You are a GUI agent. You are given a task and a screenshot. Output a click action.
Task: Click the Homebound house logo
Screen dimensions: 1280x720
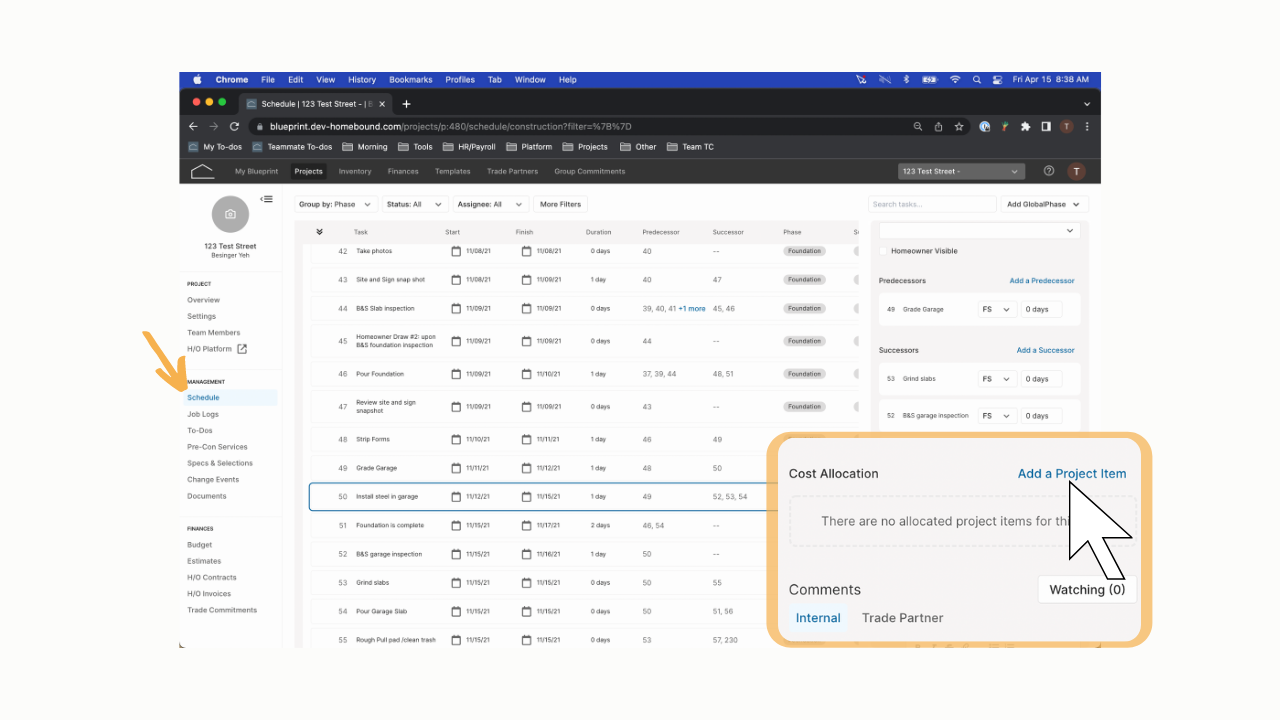[x=202, y=171]
